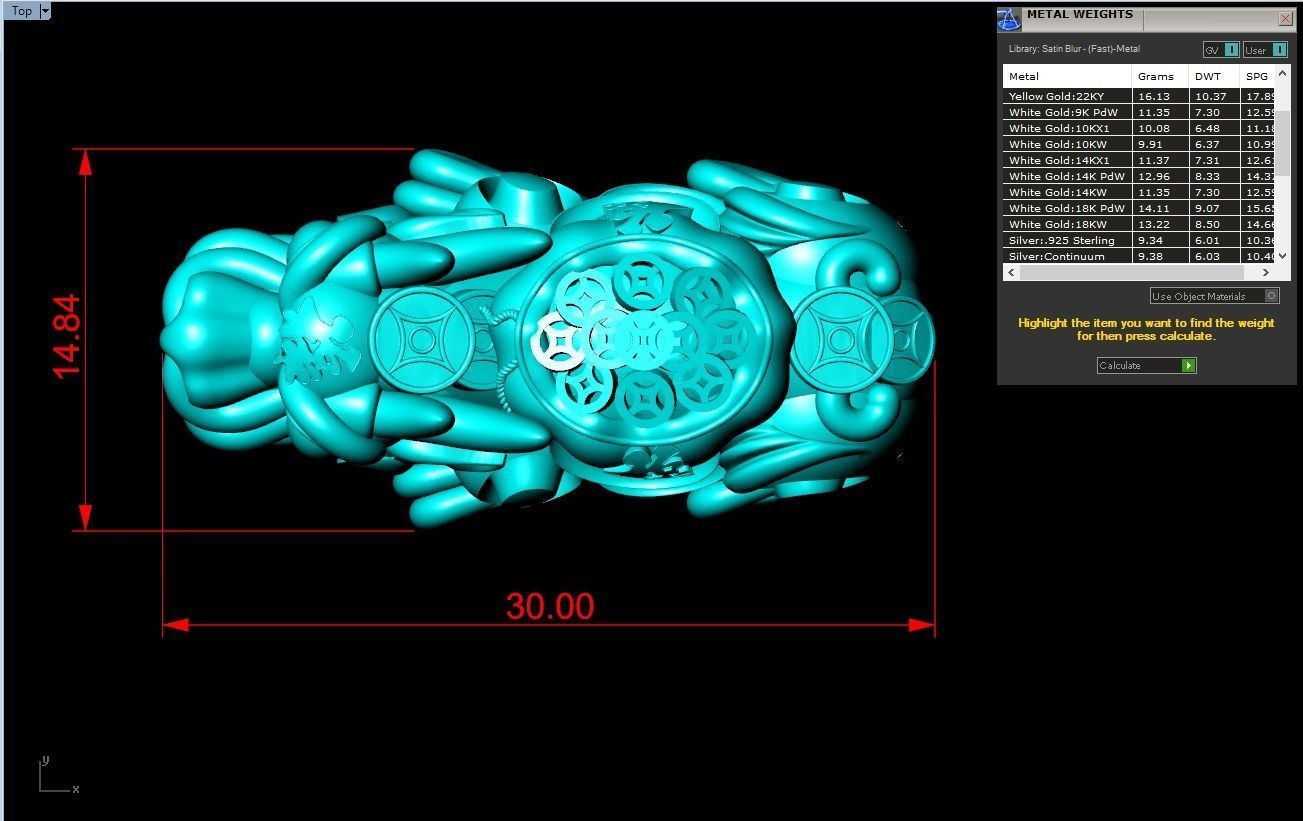The height and width of the screenshot is (821, 1303).
Task: Sort by the DWT column header
Action: pos(1214,76)
